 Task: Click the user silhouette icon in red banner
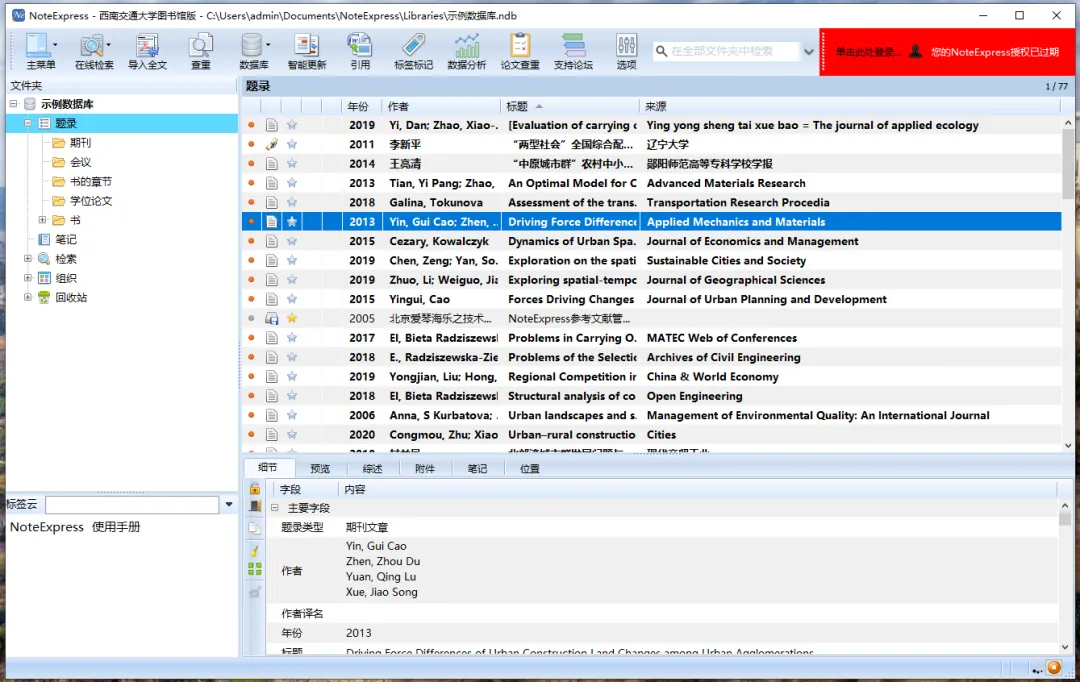(x=915, y=52)
